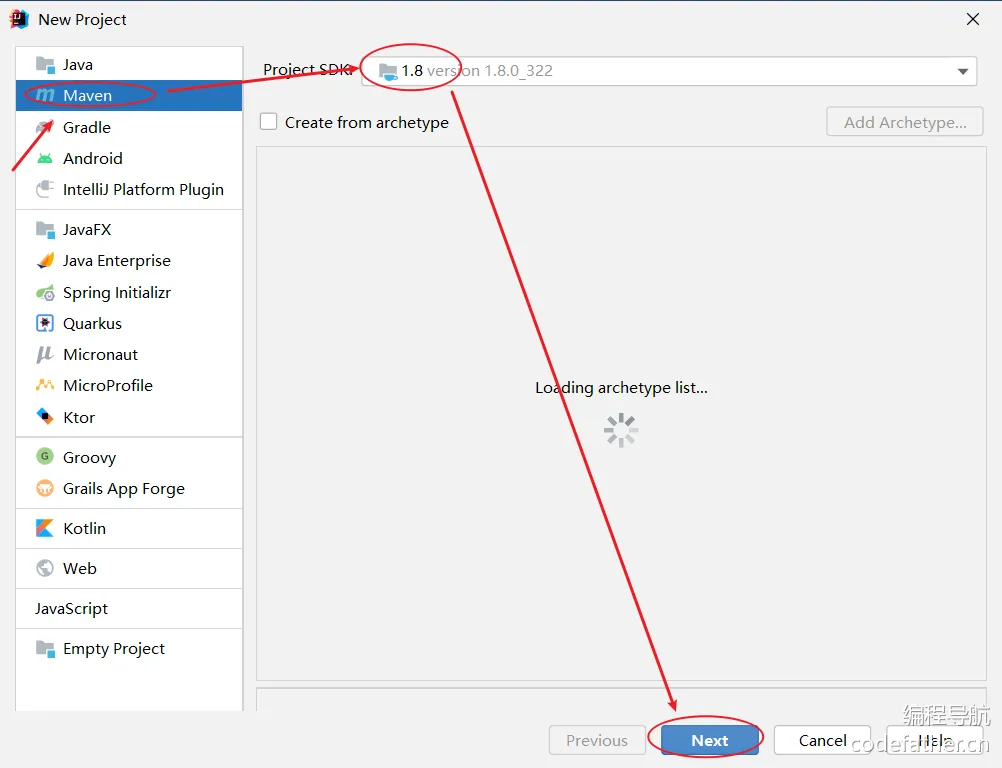Click the Kotlin K icon
The width and height of the screenshot is (1002, 768).
tap(45, 528)
